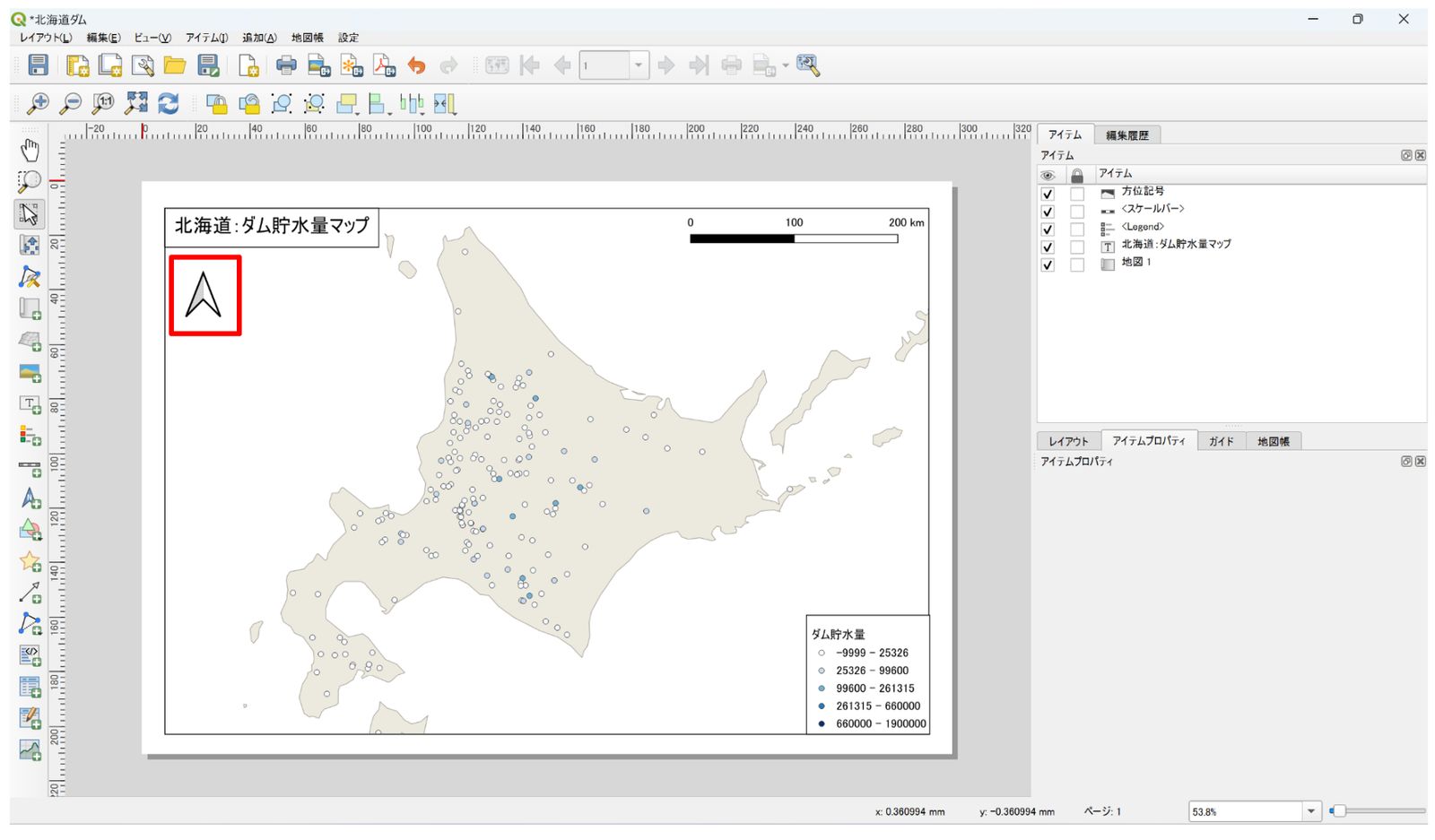Choose the Add Scale Bar tool
Screen dimensions: 1435x840
30,468
